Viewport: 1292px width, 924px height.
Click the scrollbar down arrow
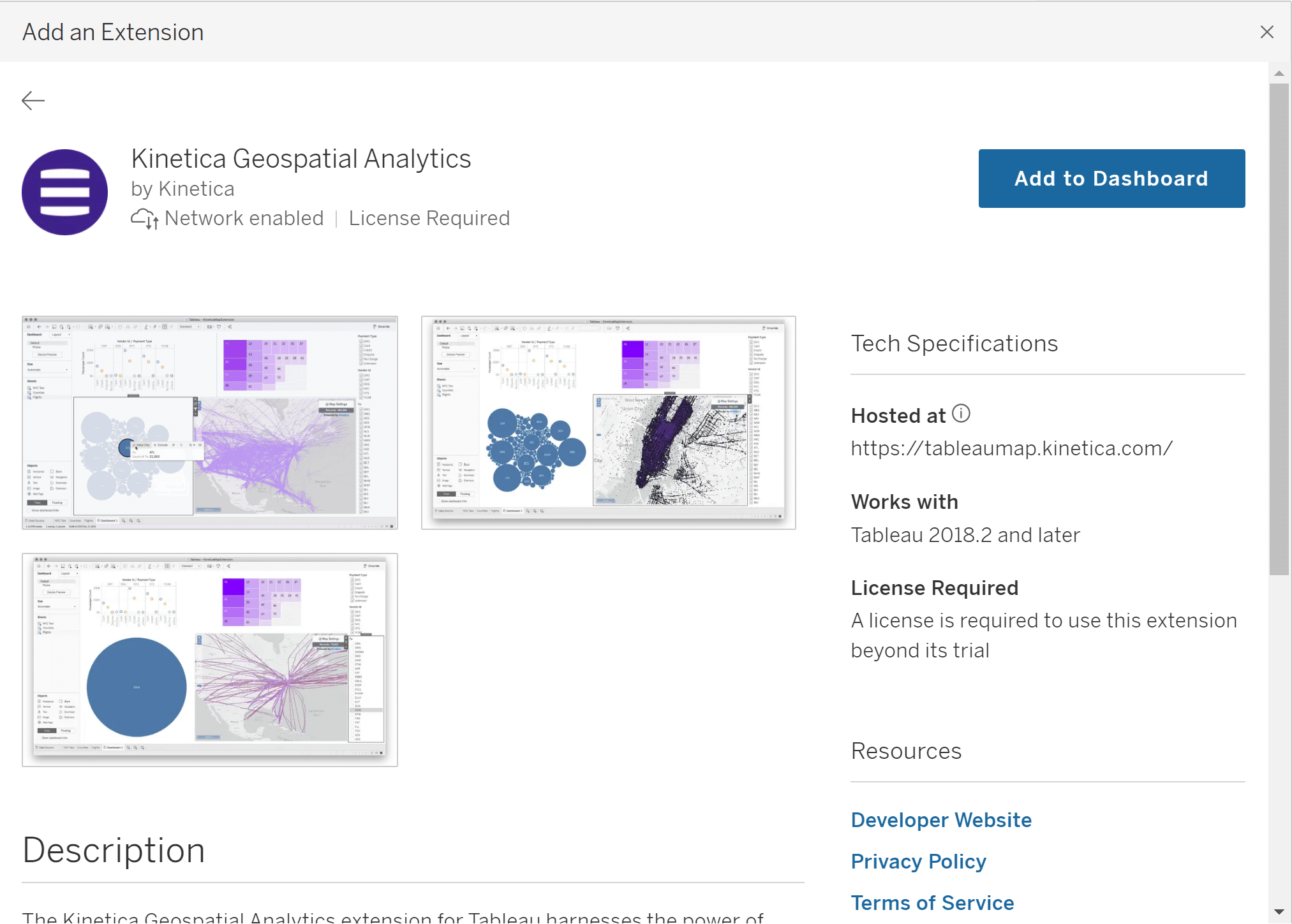pos(1279,912)
